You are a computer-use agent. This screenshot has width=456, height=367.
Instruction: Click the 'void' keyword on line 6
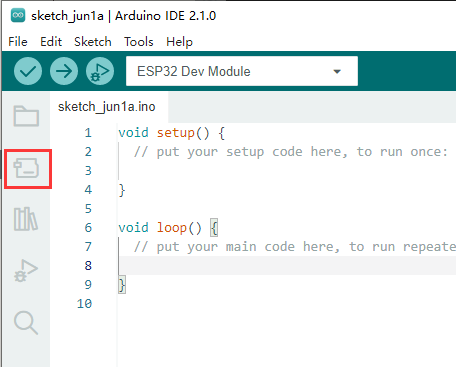click(133, 228)
